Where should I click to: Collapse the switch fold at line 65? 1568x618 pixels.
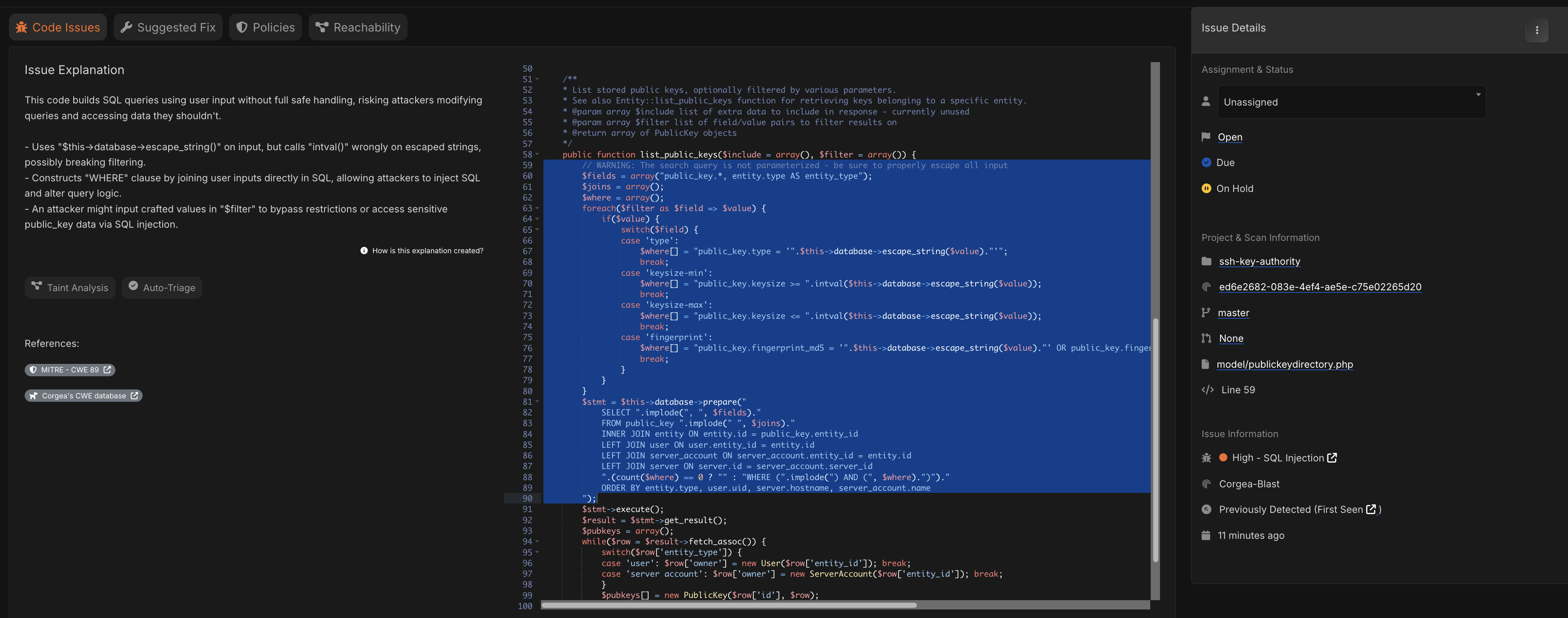point(537,230)
